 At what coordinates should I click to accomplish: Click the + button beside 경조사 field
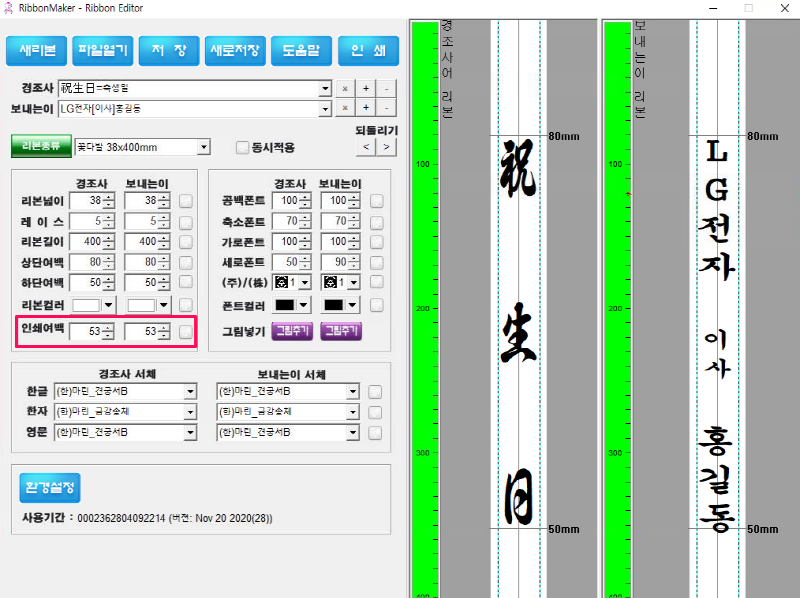(366, 88)
